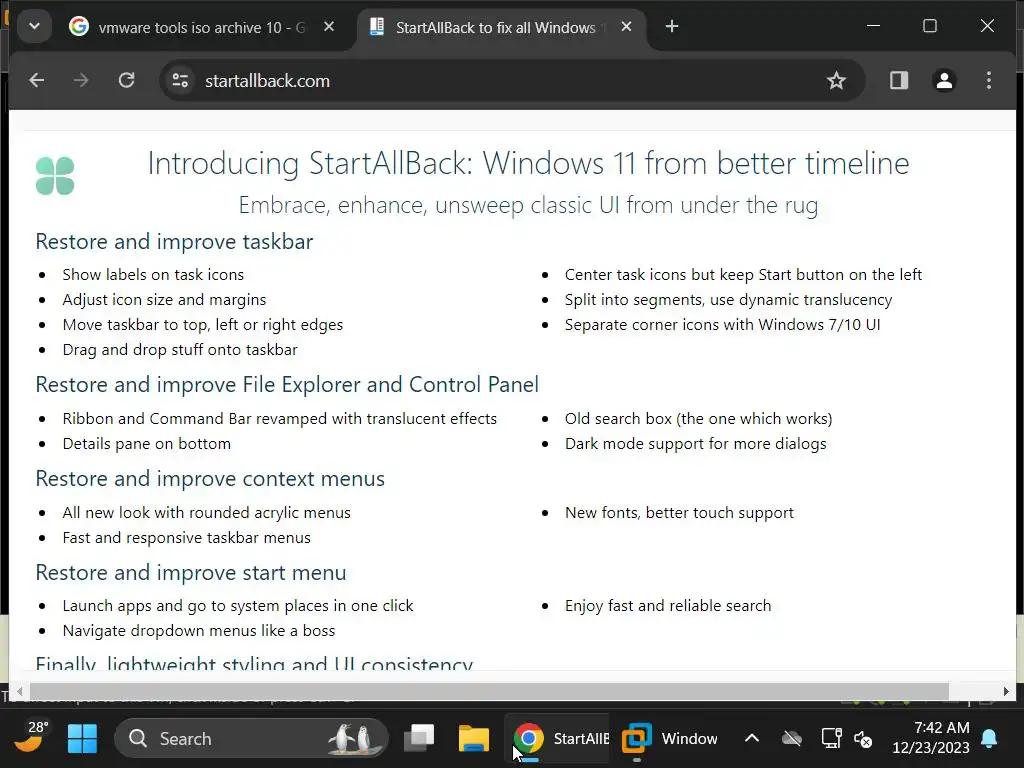Click 'Drag and drop stuff onto taskbar'
The height and width of the screenshot is (768, 1024).
(x=180, y=349)
